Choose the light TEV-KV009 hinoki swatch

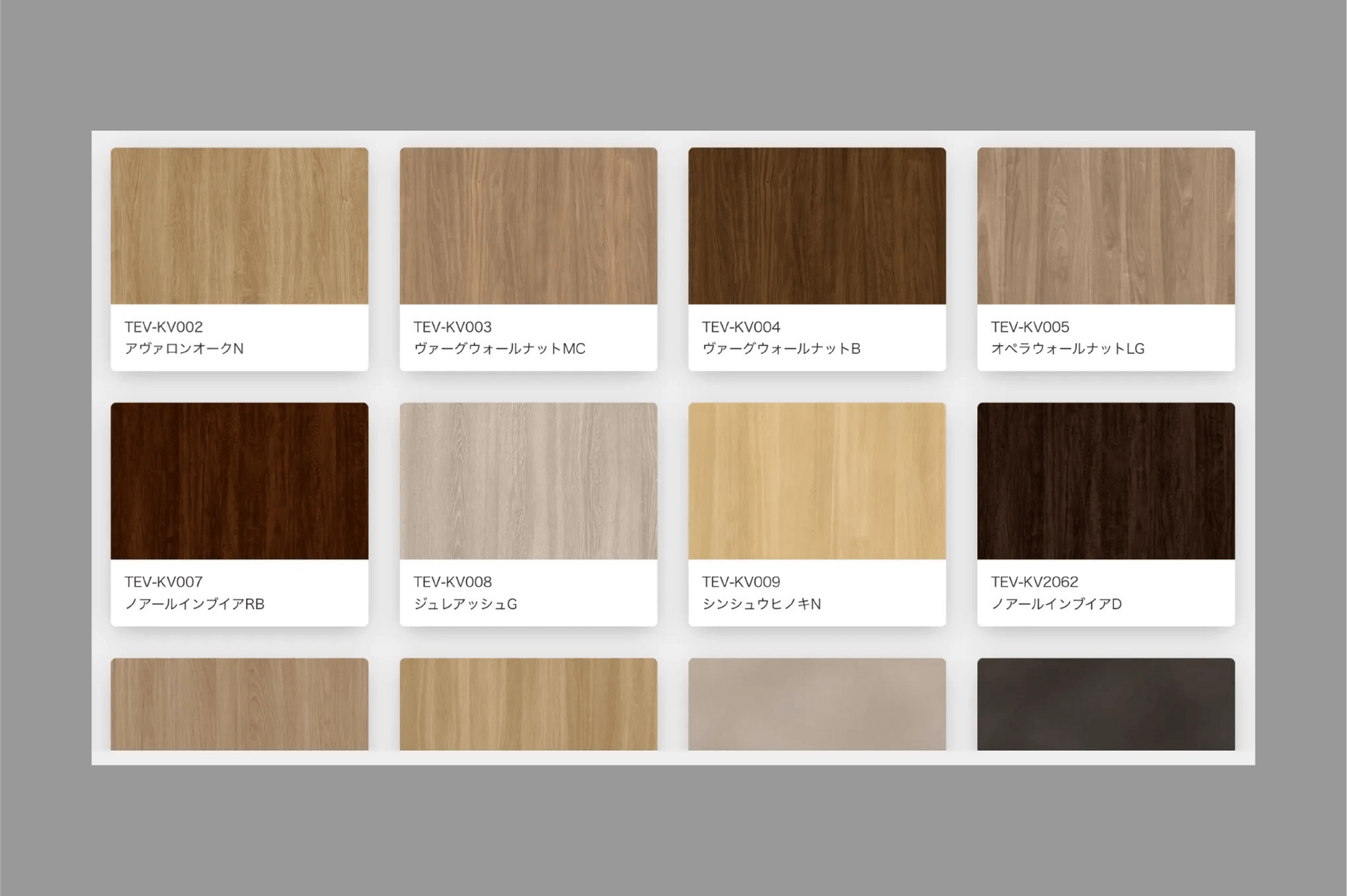(x=817, y=481)
